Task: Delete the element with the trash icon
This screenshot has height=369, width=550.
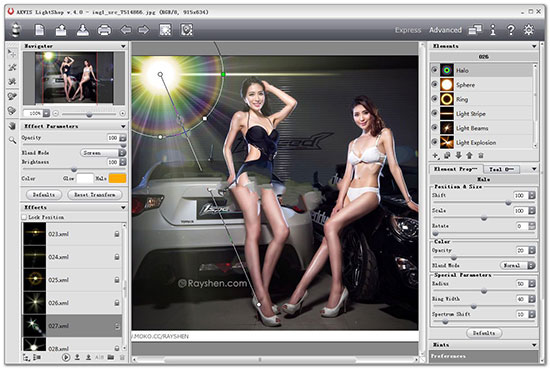Action: 481,155
